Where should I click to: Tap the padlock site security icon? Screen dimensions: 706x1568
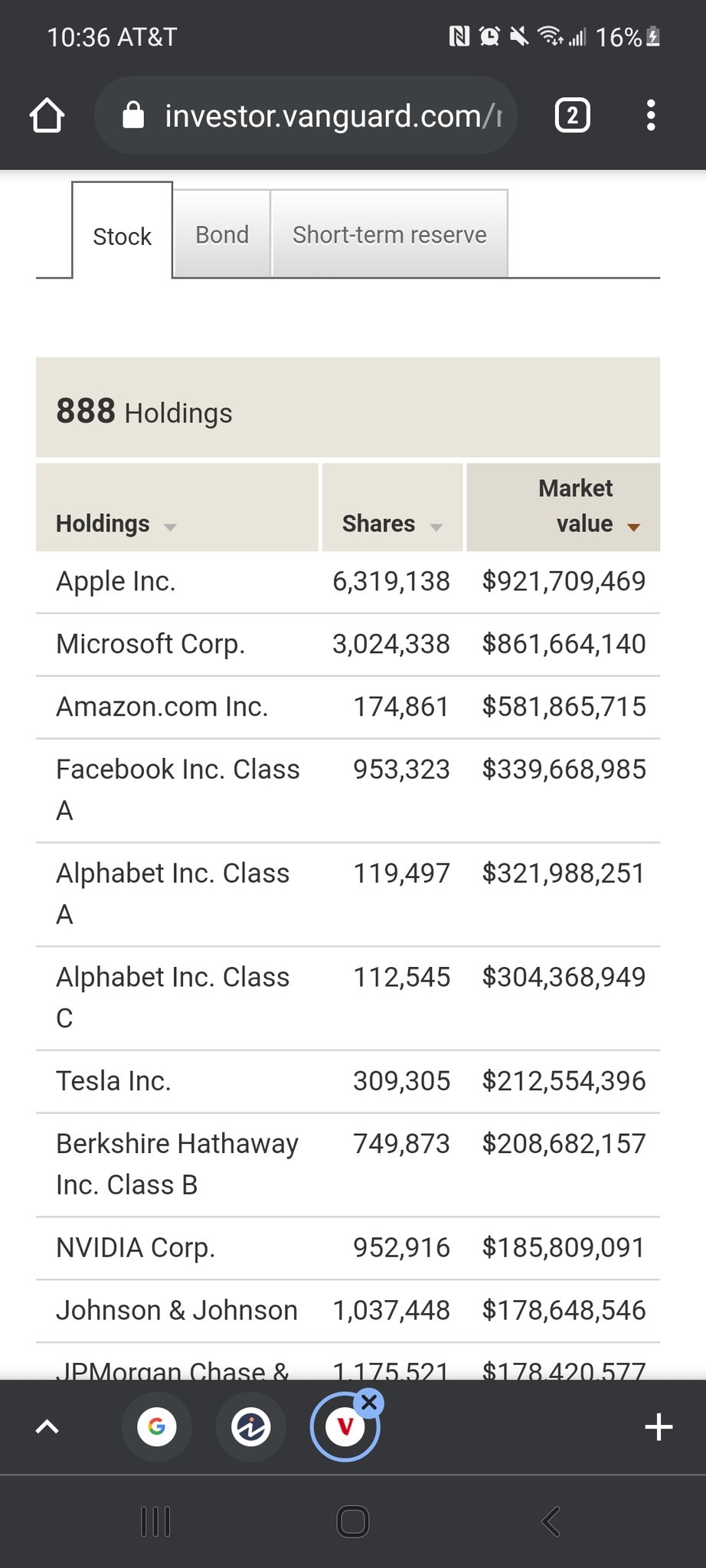[133, 116]
